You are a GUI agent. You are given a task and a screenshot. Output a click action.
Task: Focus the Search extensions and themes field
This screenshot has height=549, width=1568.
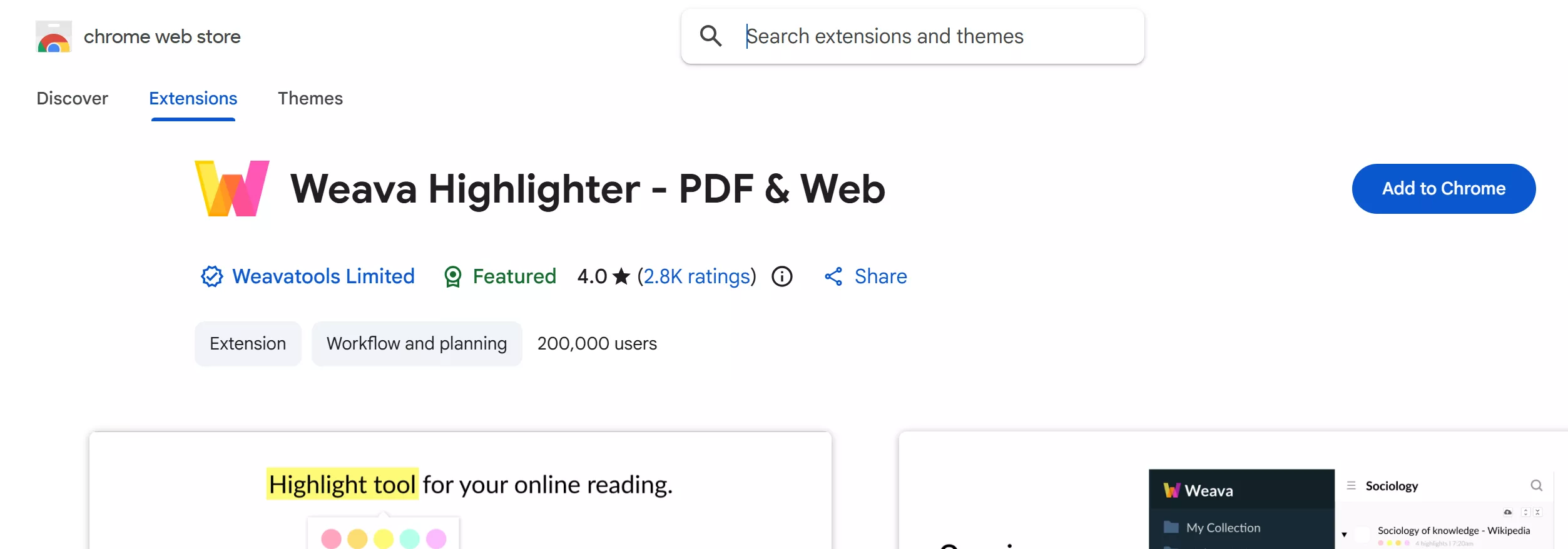[x=912, y=36]
